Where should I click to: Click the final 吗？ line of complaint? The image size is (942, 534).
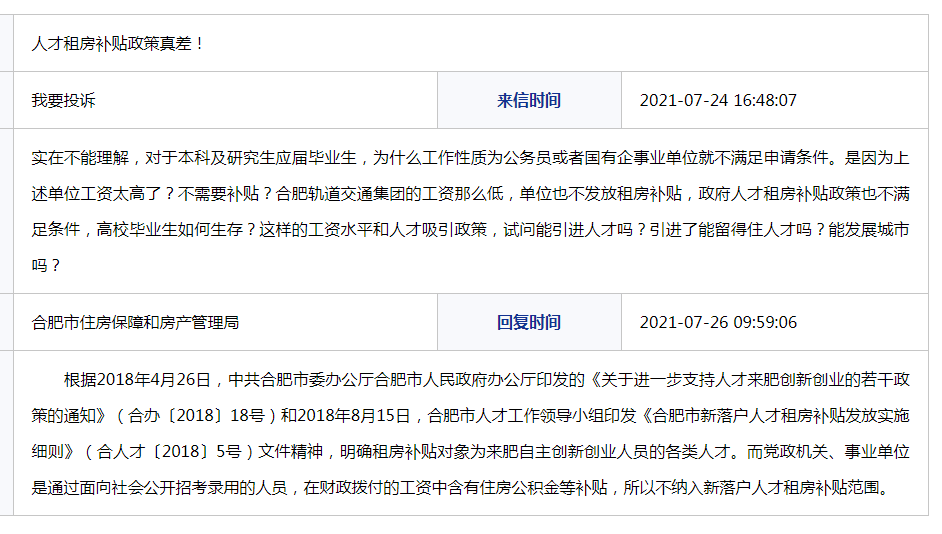click(47, 265)
